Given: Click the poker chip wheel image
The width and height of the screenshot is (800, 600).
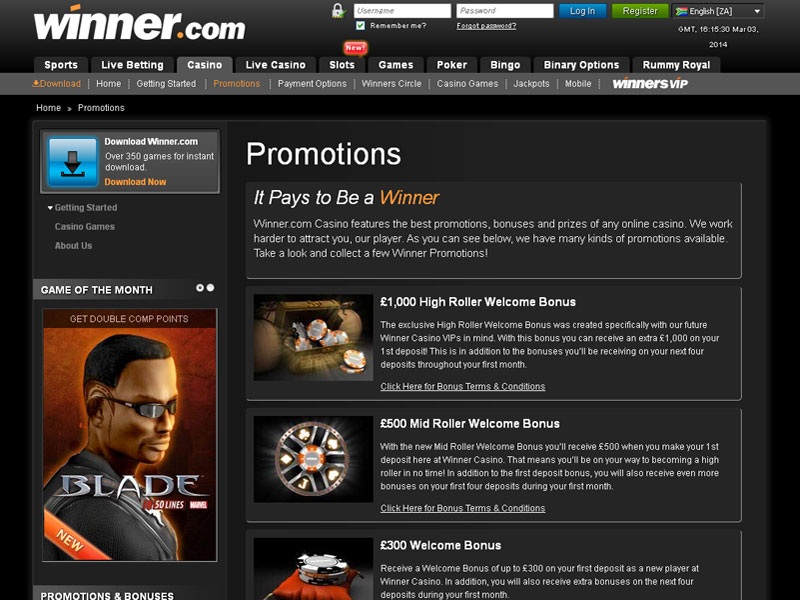Looking at the screenshot, I should pyautogui.click(x=313, y=459).
